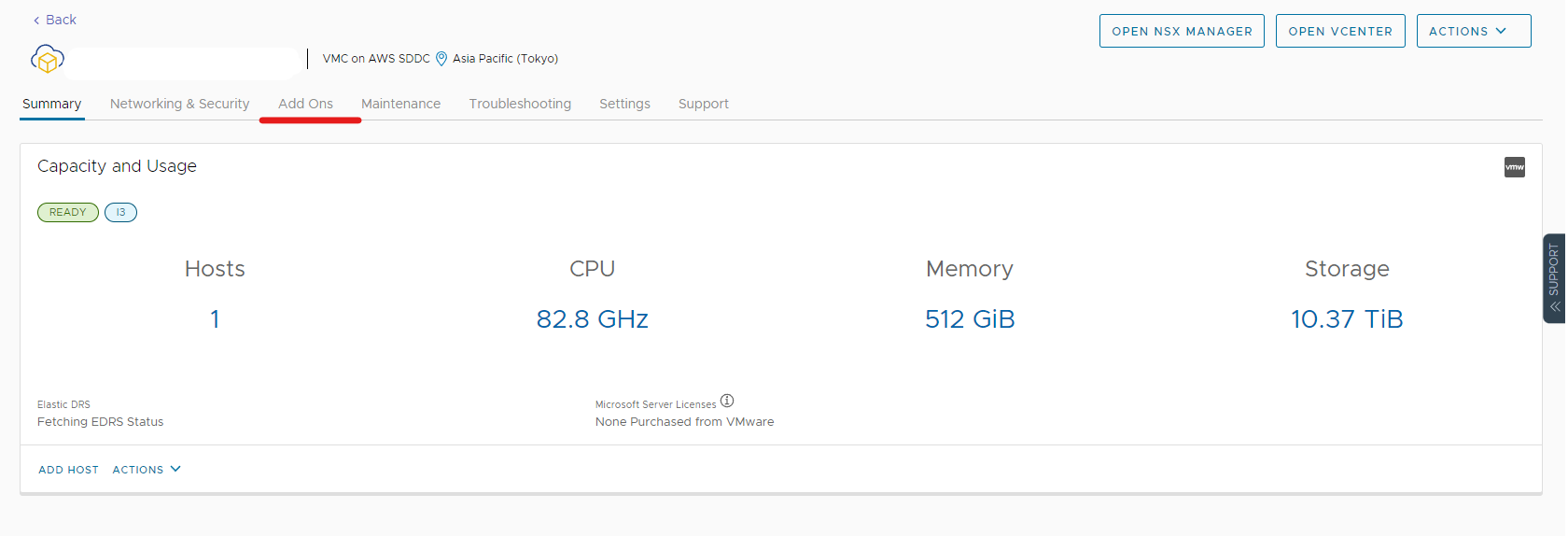Click OPEN NSX MANAGER button
The height and width of the screenshot is (536, 1568).
click(1182, 31)
